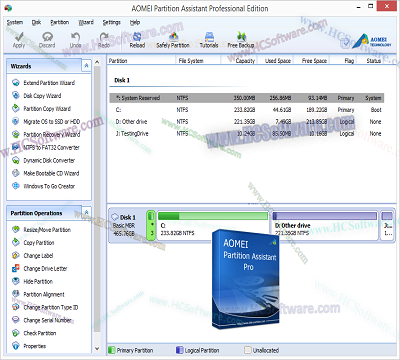Click the Apply checkmark toolbar icon
The height and width of the screenshot is (360, 400).
(19, 37)
